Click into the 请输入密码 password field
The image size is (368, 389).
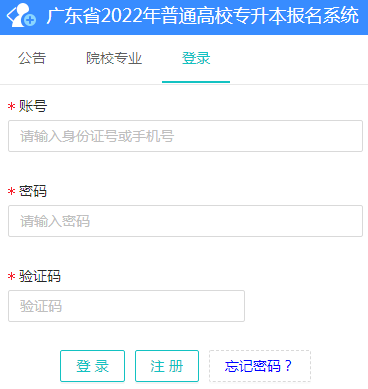[185, 221]
